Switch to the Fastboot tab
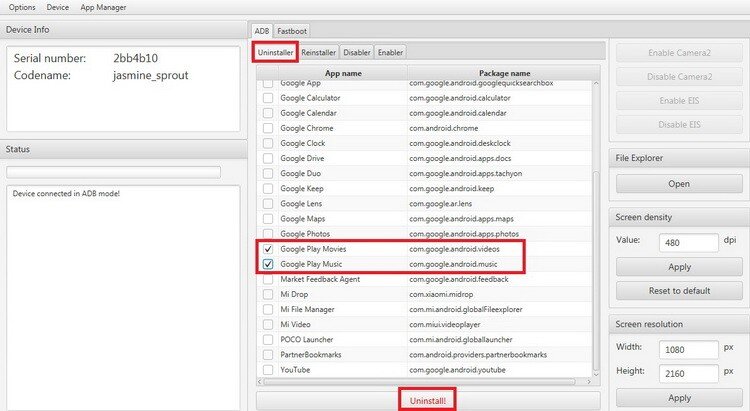Viewport: 750px width, 411px height. click(x=292, y=31)
